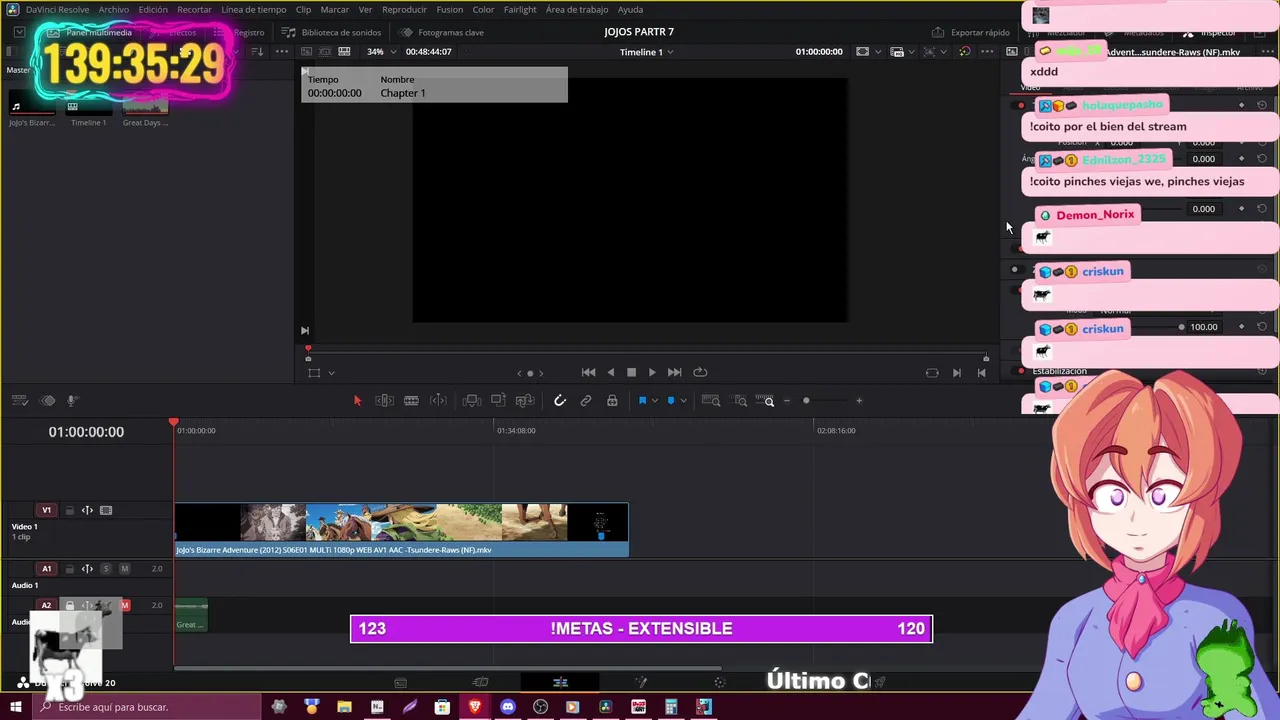The height and width of the screenshot is (720, 1280).
Task: Select the A1 audio track destination
Action: (46, 569)
